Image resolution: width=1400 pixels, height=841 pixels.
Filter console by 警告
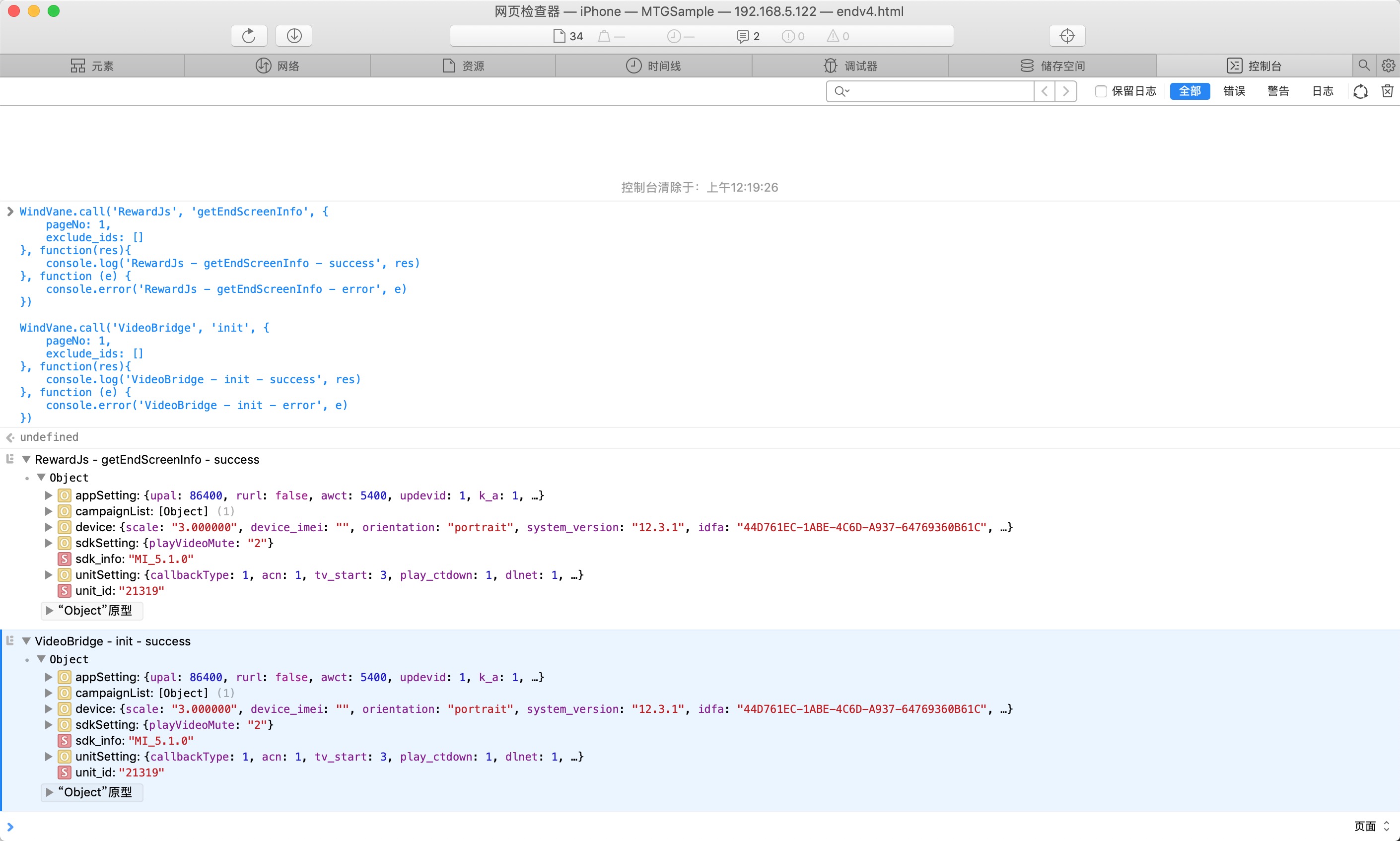[x=1278, y=91]
